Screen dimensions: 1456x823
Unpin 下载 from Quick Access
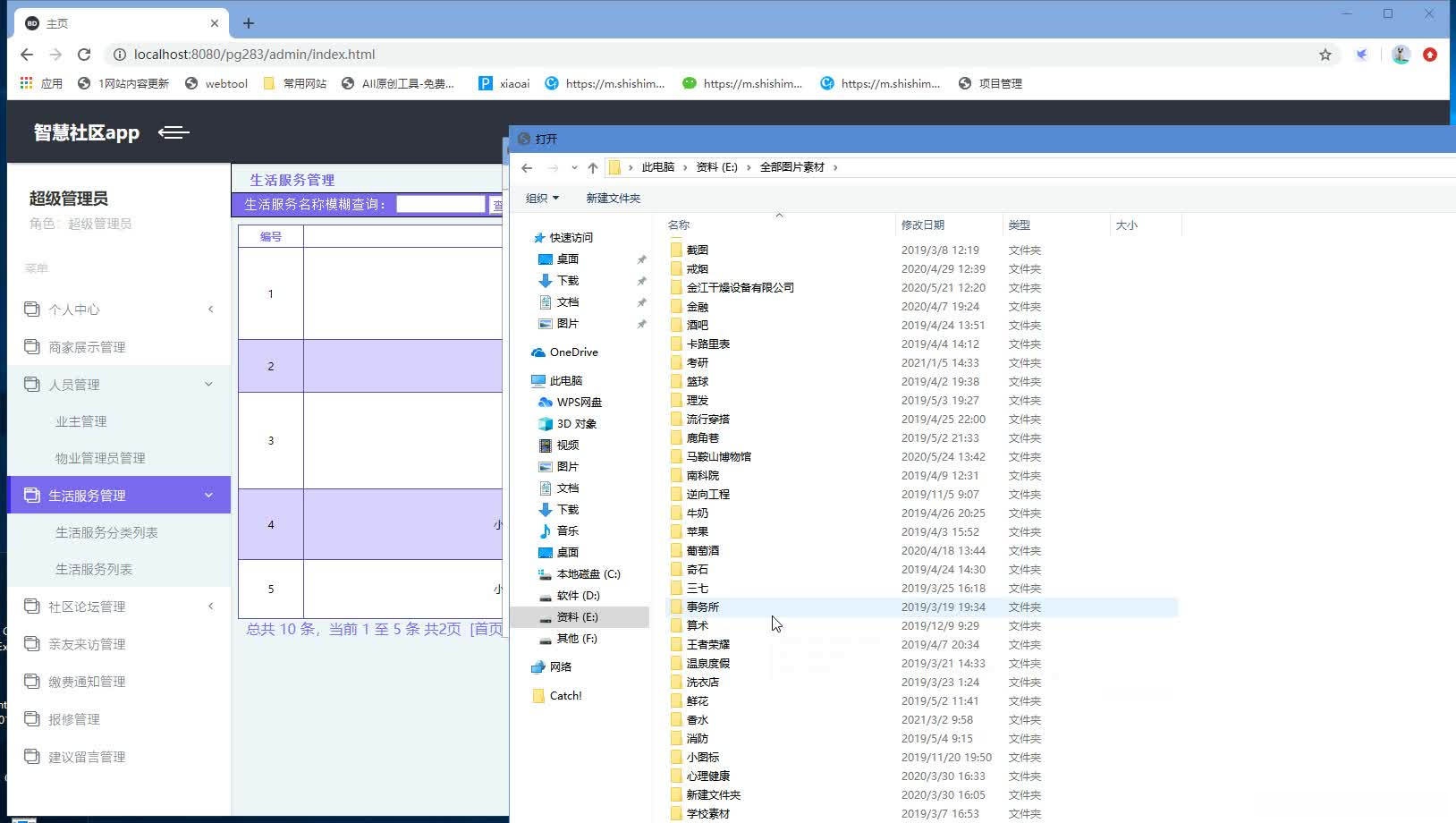[641, 280]
